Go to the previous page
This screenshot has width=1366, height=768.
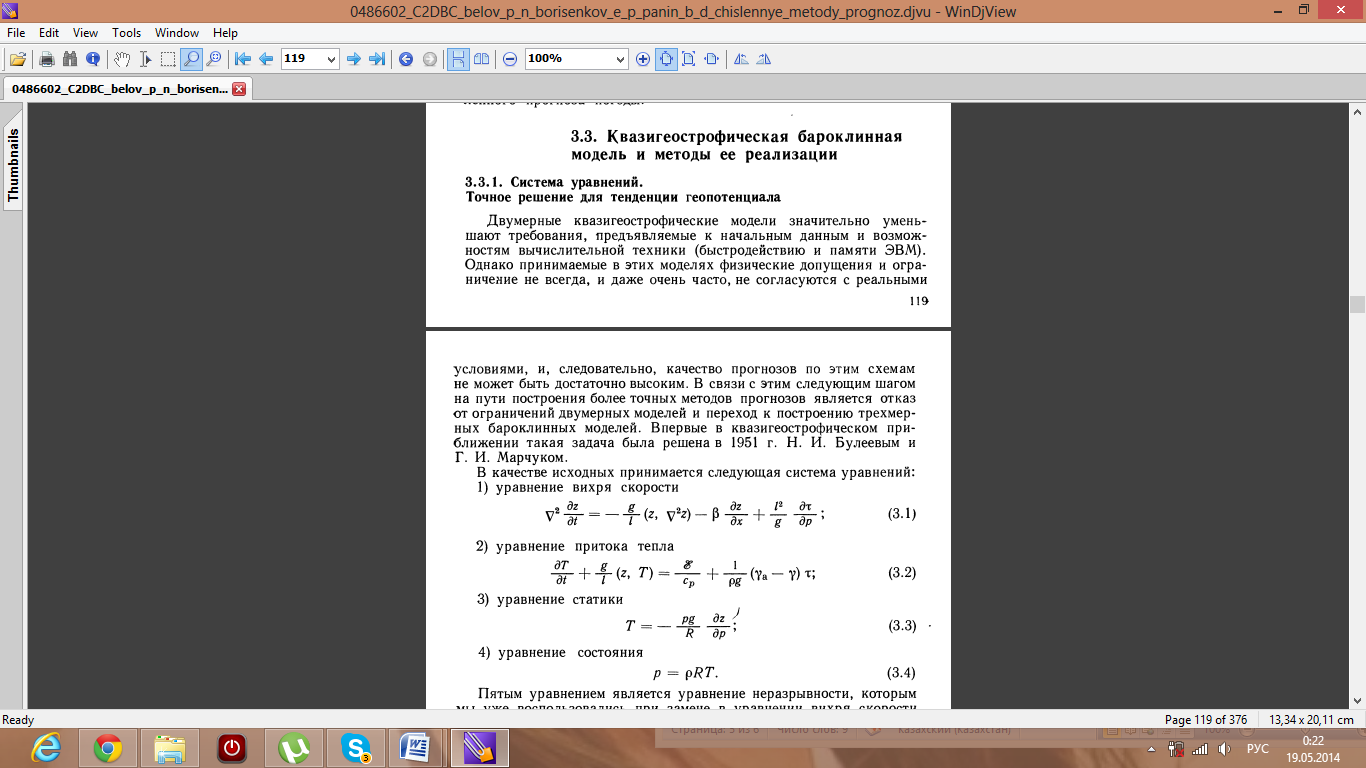[x=266, y=59]
